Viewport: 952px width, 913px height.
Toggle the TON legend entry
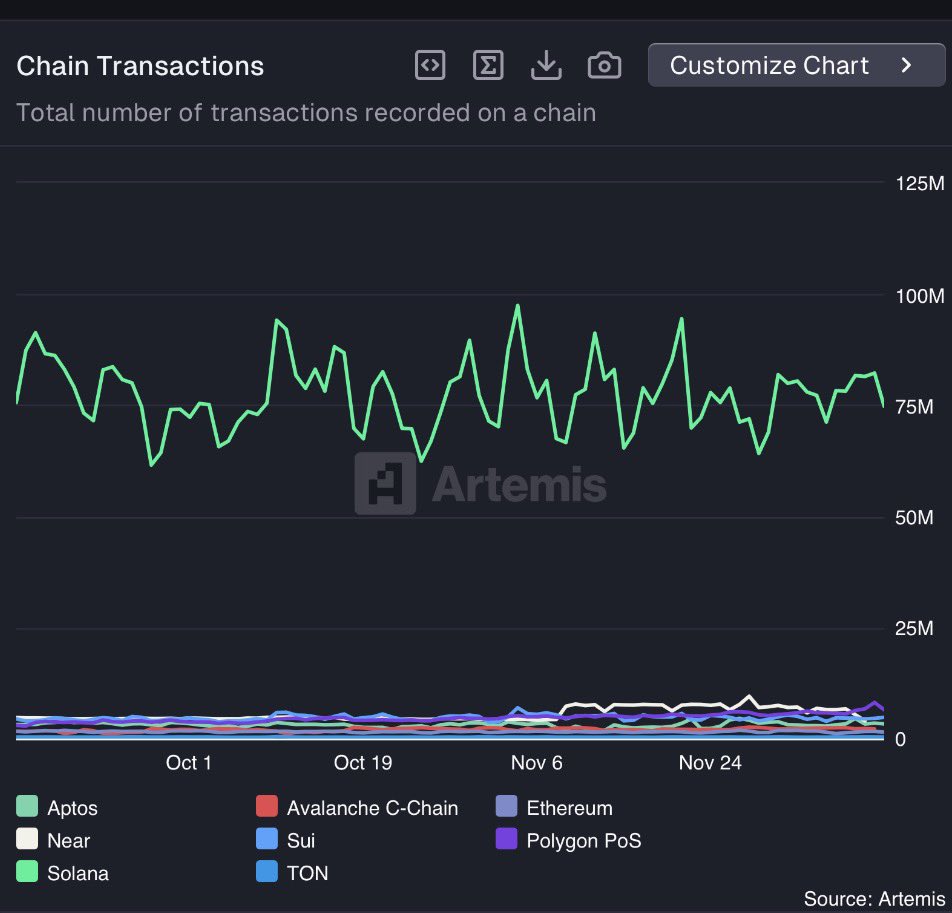[x=306, y=873]
